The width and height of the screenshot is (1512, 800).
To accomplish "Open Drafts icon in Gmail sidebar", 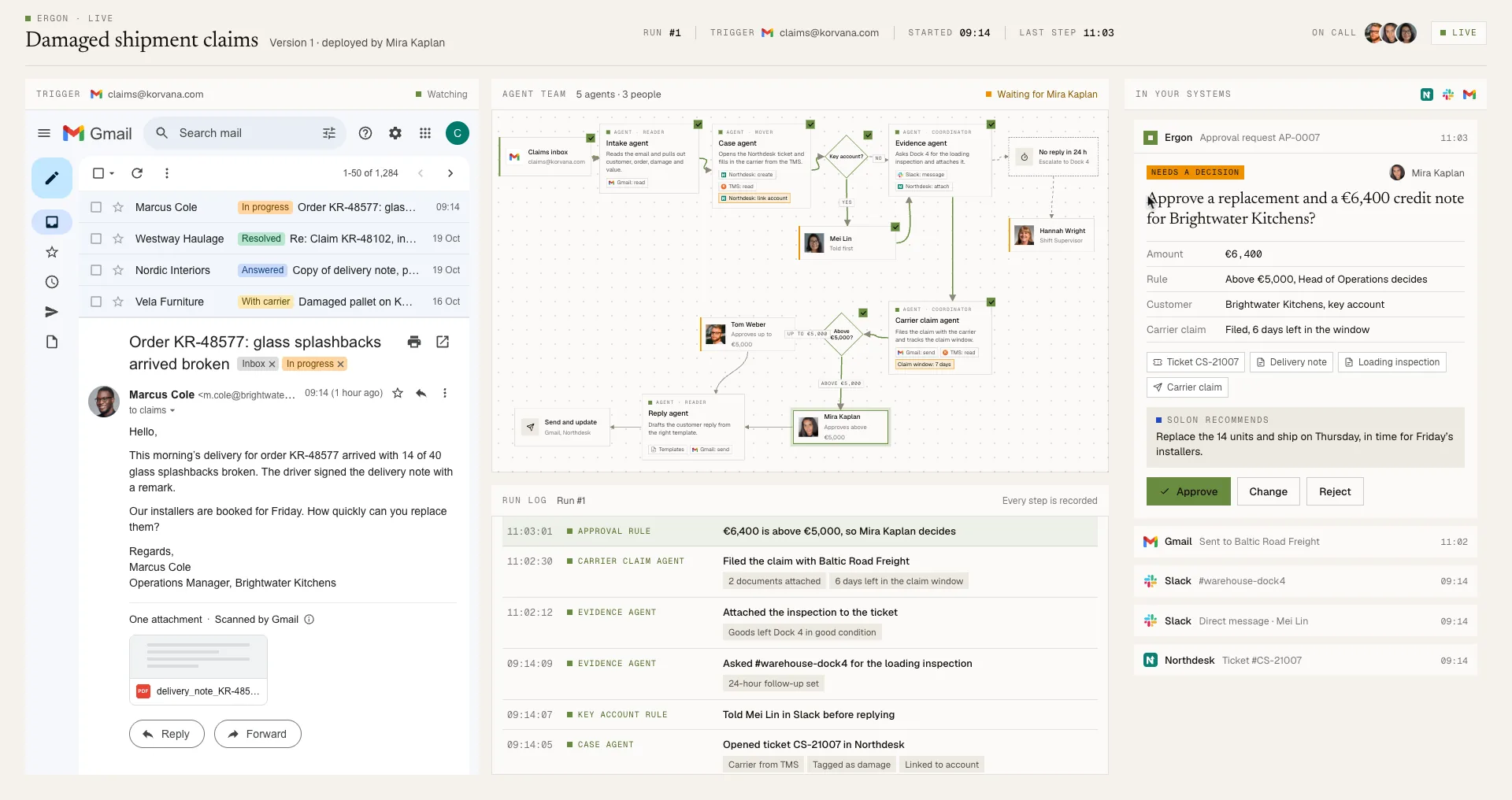I will coord(52,342).
